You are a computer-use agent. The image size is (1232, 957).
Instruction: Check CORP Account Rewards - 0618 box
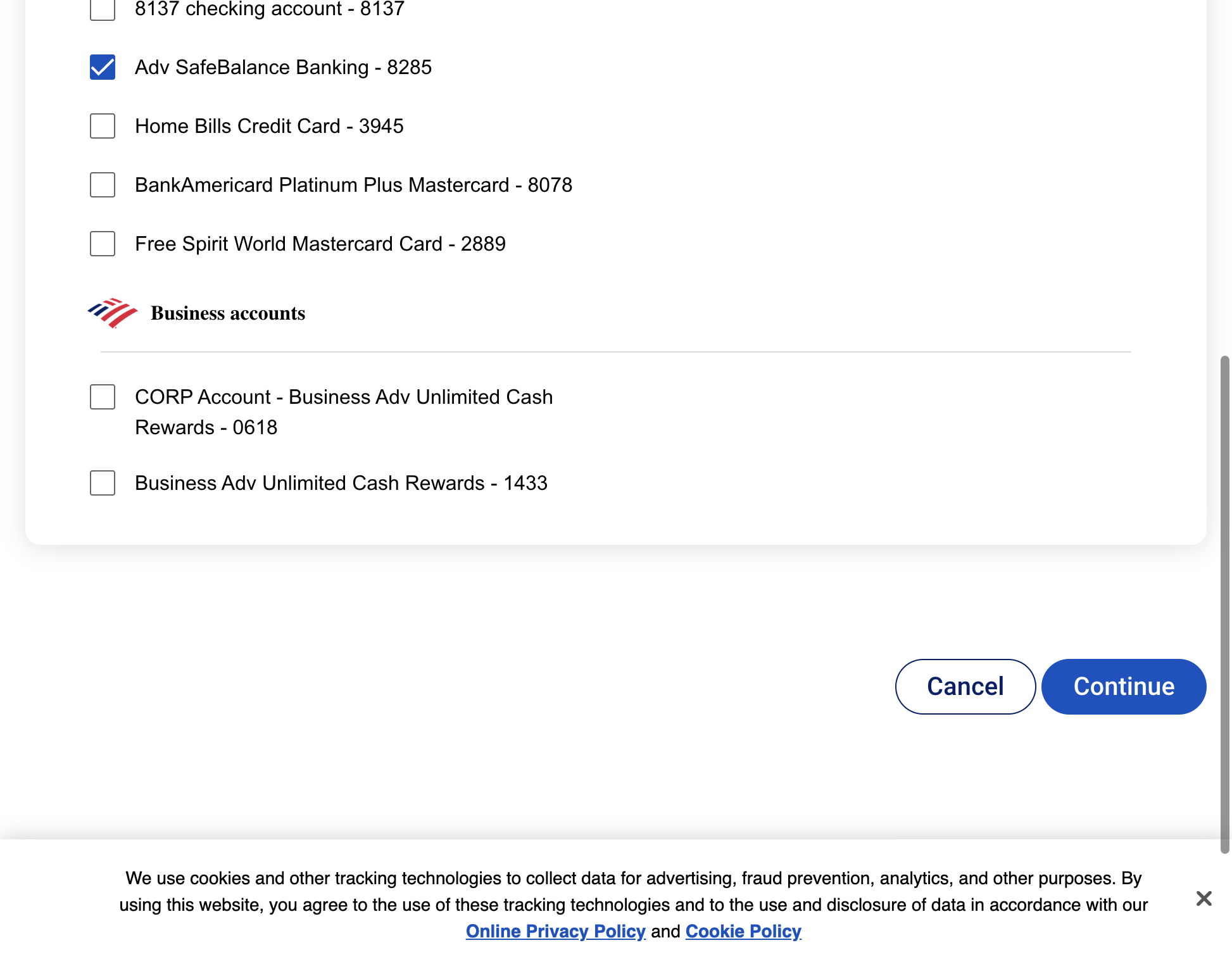coord(103,397)
